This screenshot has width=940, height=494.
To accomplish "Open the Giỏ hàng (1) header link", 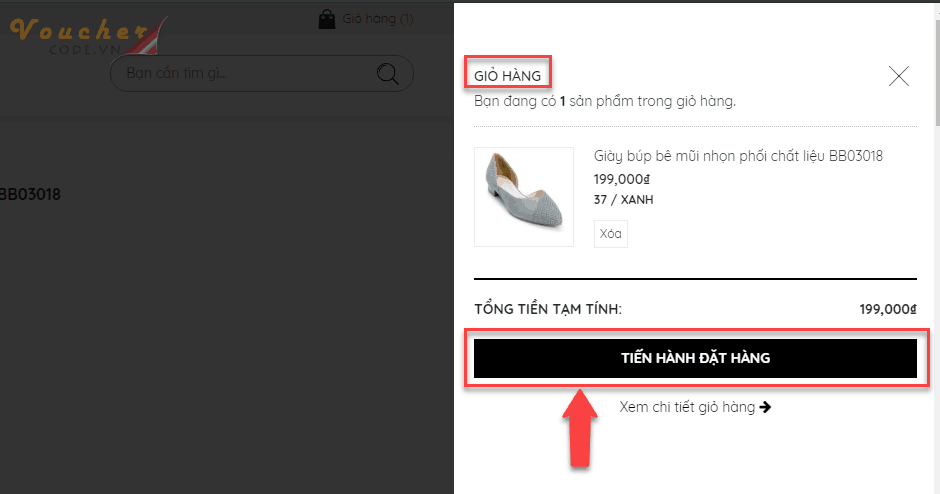I will click(x=378, y=19).
